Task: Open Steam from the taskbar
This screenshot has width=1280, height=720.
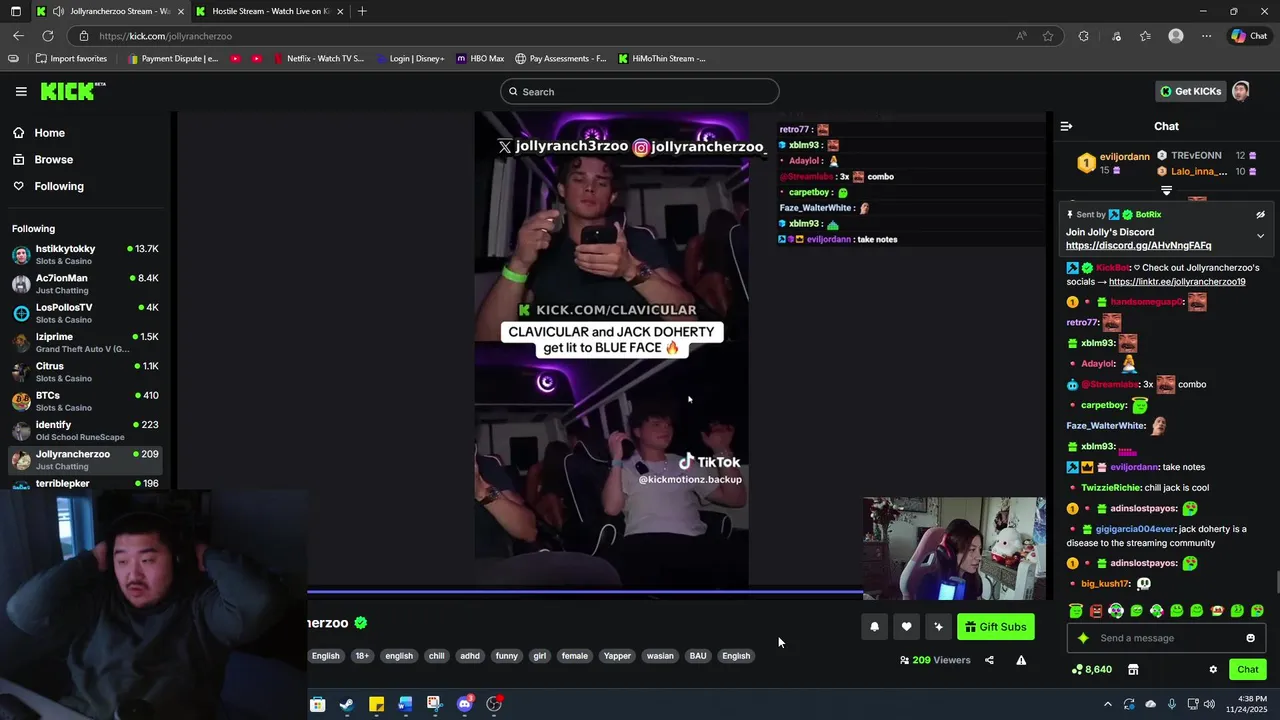Action: [x=346, y=704]
